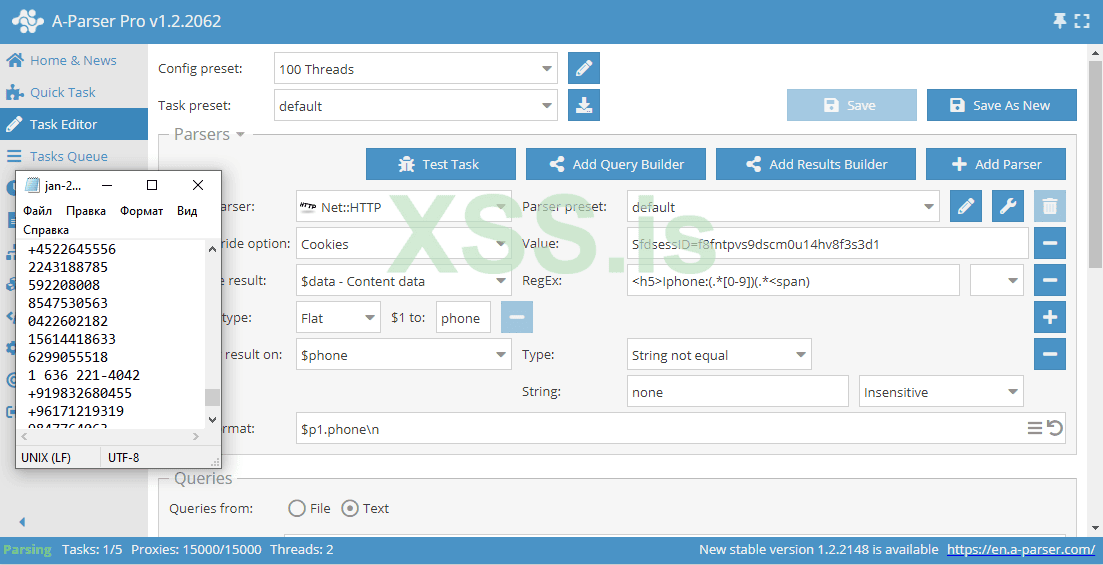This screenshot has height=565, width=1103.
Task: Click Add Query Builder button
Action: tap(616, 164)
